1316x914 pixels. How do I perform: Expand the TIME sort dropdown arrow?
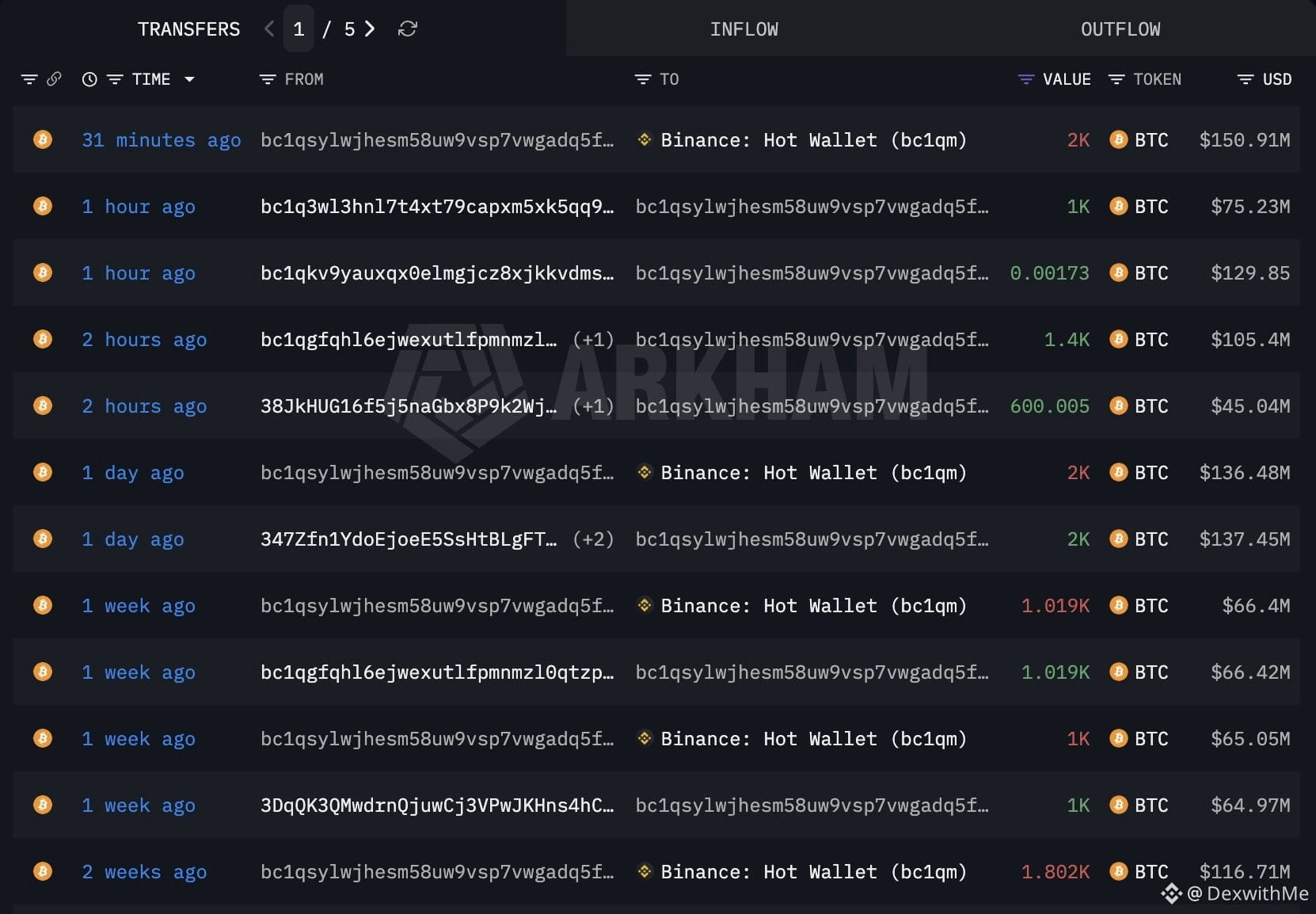pos(189,79)
